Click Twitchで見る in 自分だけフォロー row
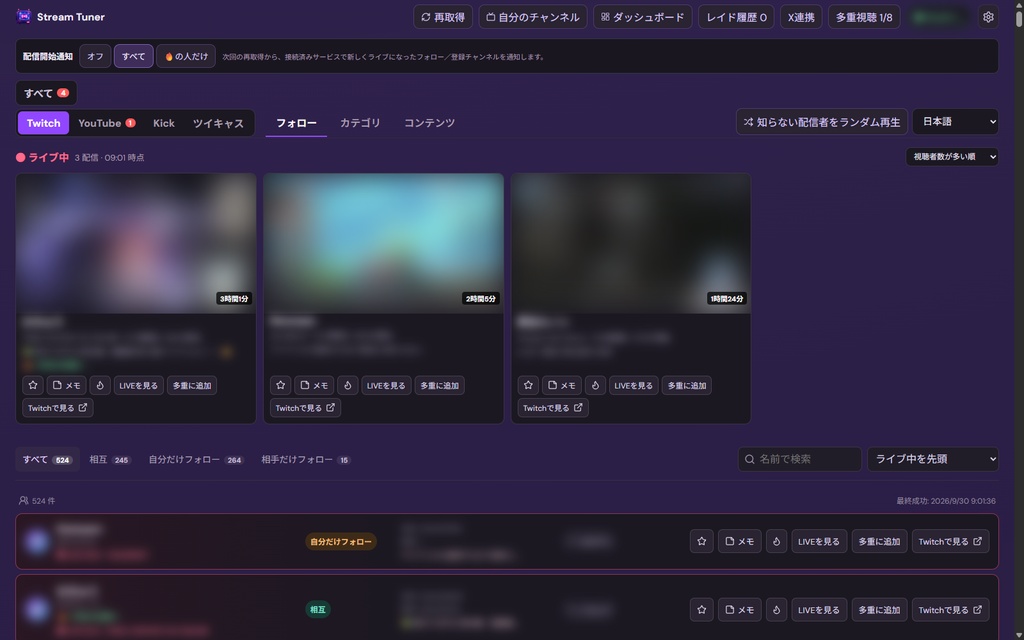This screenshot has height=640, width=1024. tap(950, 541)
